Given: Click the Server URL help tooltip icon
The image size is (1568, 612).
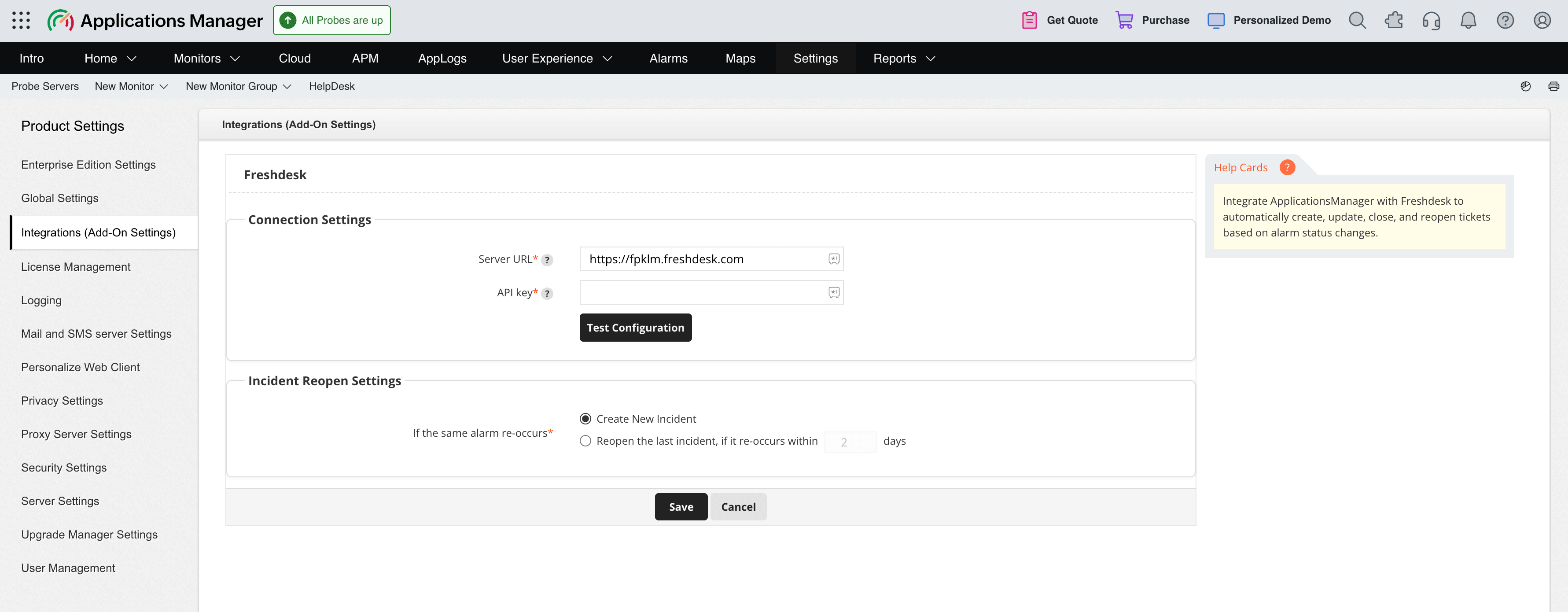Looking at the screenshot, I should click(547, 260).
